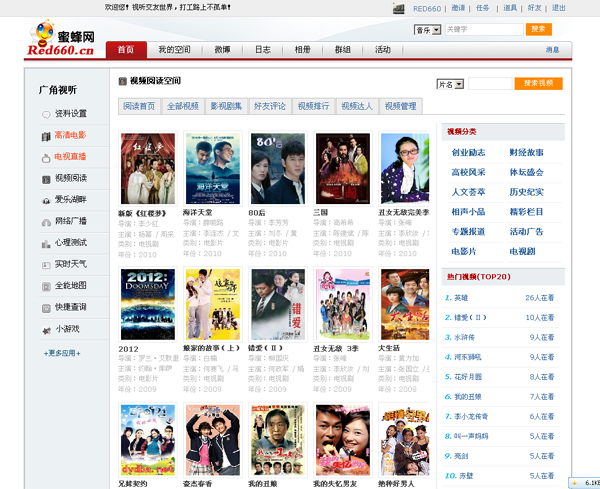Select the 电影片 video category
This screenshot has height=489, width=600.
click(x=464, y=251)
